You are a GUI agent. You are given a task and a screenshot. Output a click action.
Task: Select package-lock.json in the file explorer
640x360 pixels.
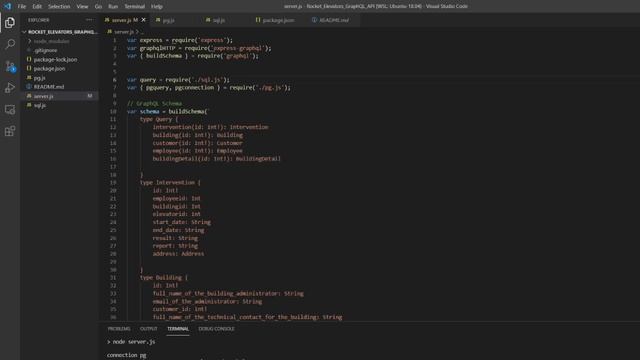(x=60, y=60)
